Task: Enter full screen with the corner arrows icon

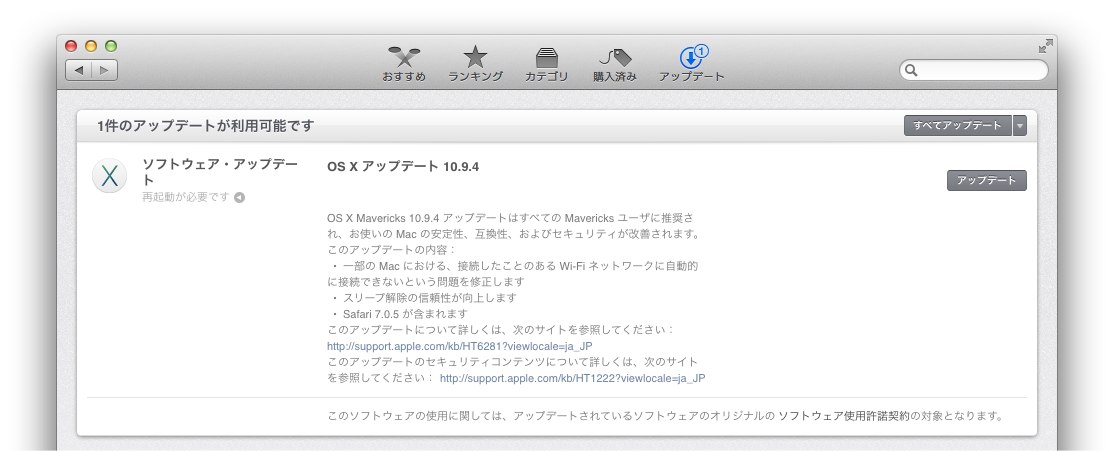Action: tap(1045, 46)
